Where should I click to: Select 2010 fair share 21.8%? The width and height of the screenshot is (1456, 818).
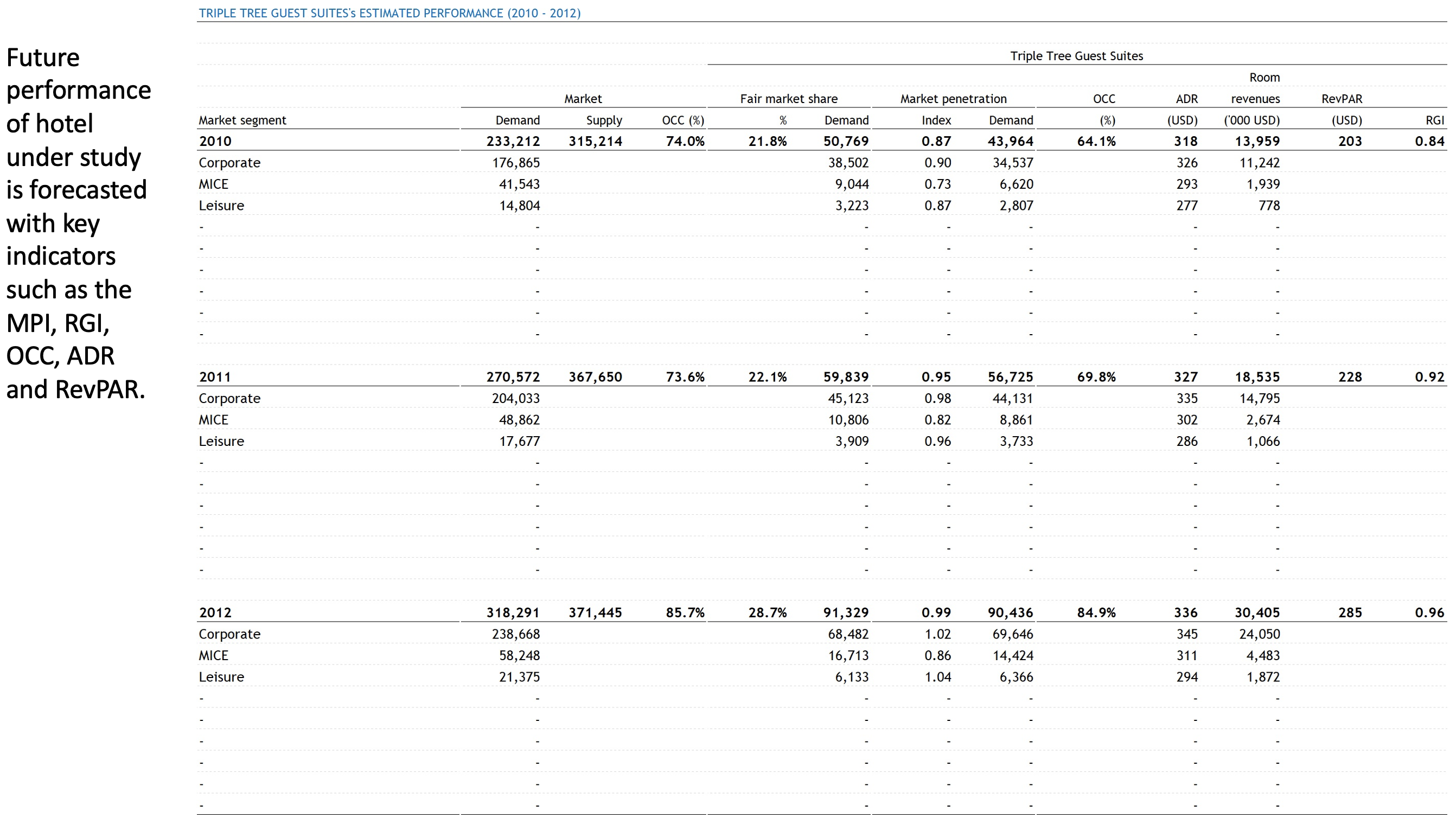coord(767,142)
